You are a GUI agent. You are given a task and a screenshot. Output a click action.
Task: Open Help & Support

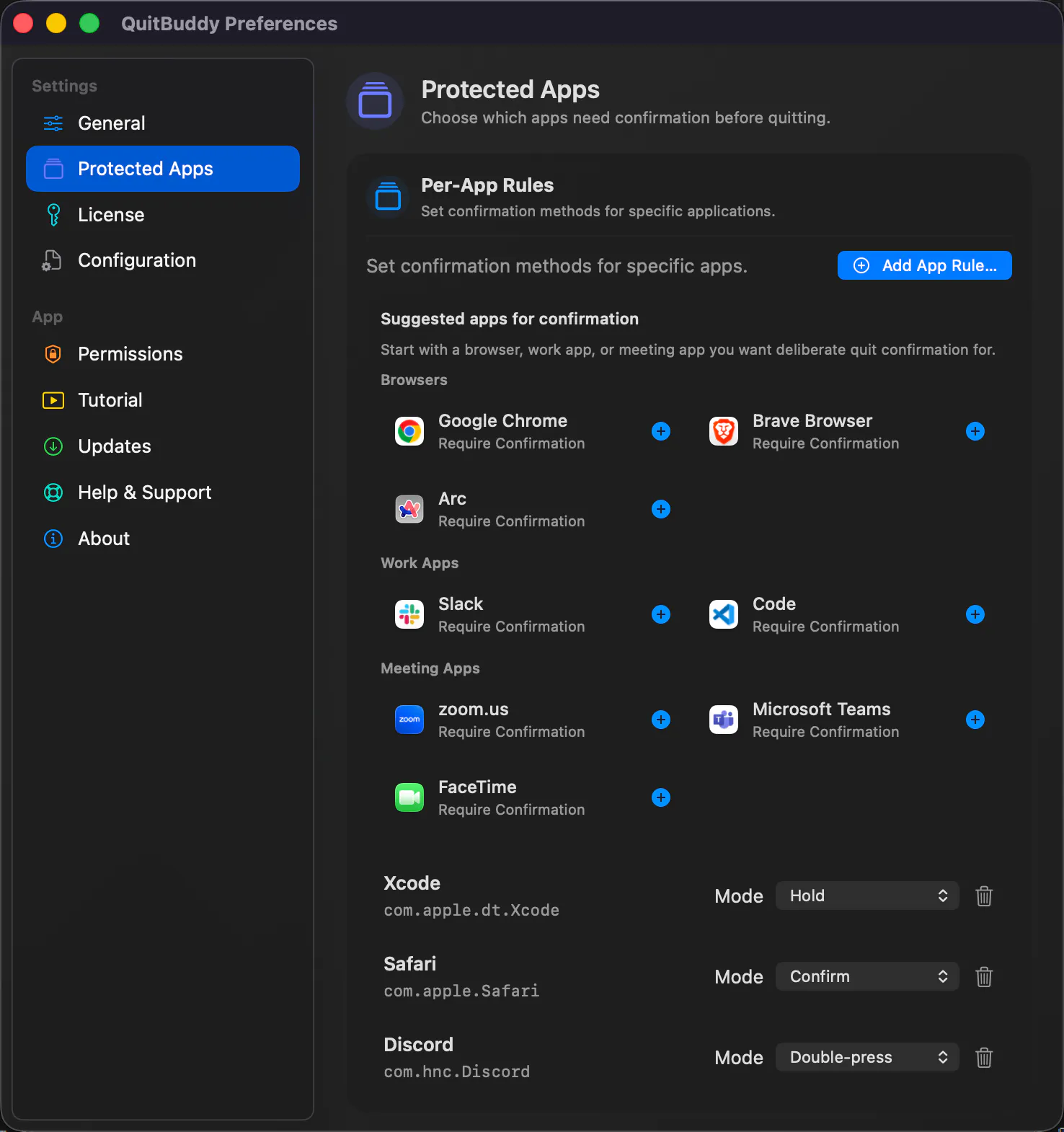(163, 492)
